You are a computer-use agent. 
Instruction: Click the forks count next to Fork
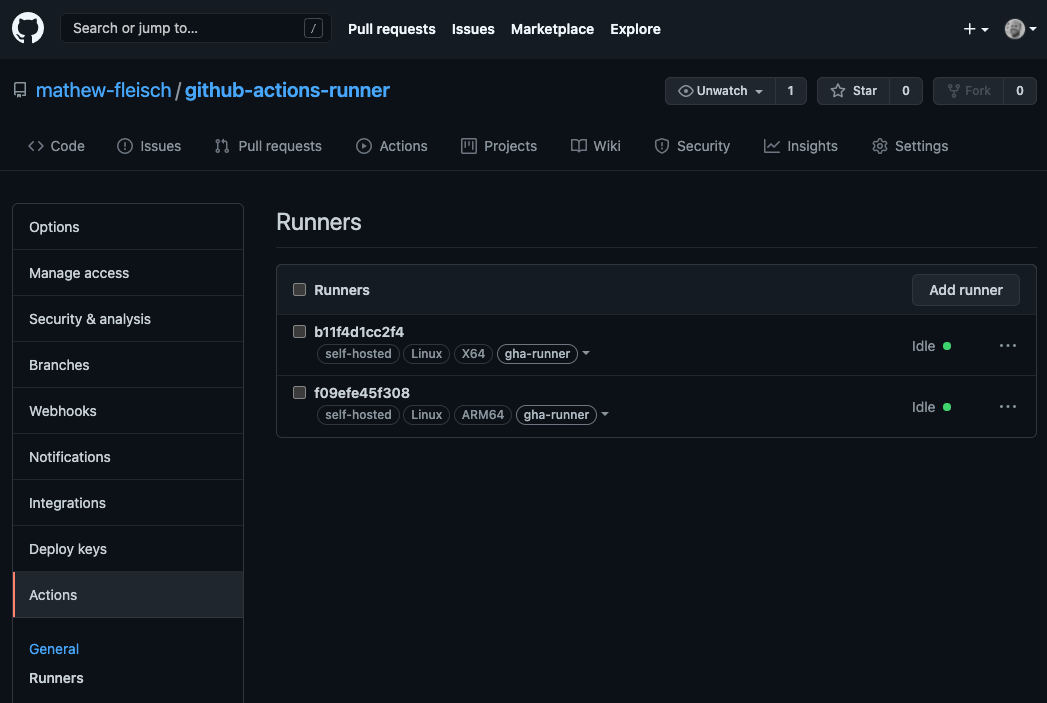[1020, 91]
